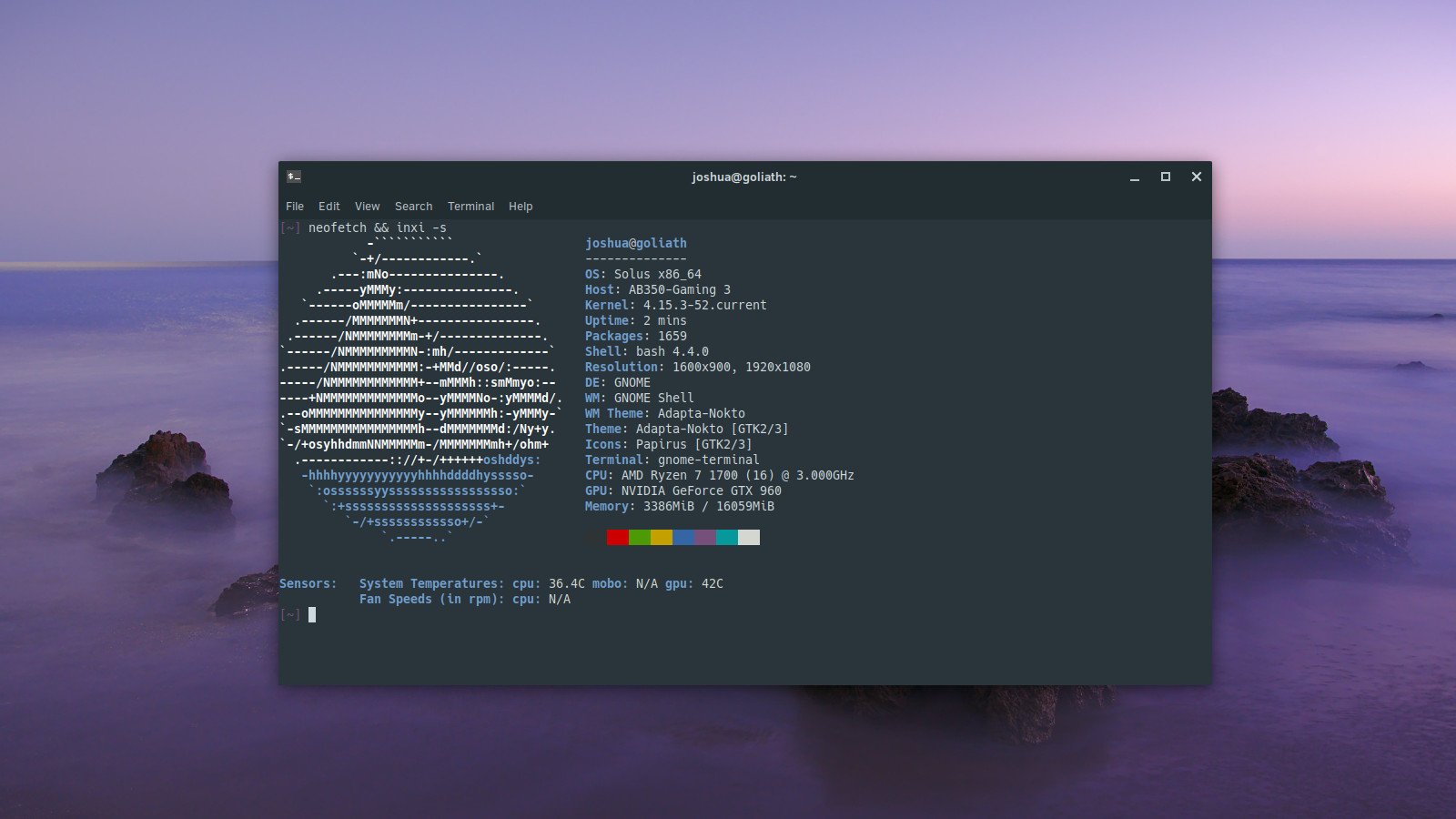This screenshot has width=1456, height=819.
Task: Click the "DE: GNOME" line
Action: (618, 382)
